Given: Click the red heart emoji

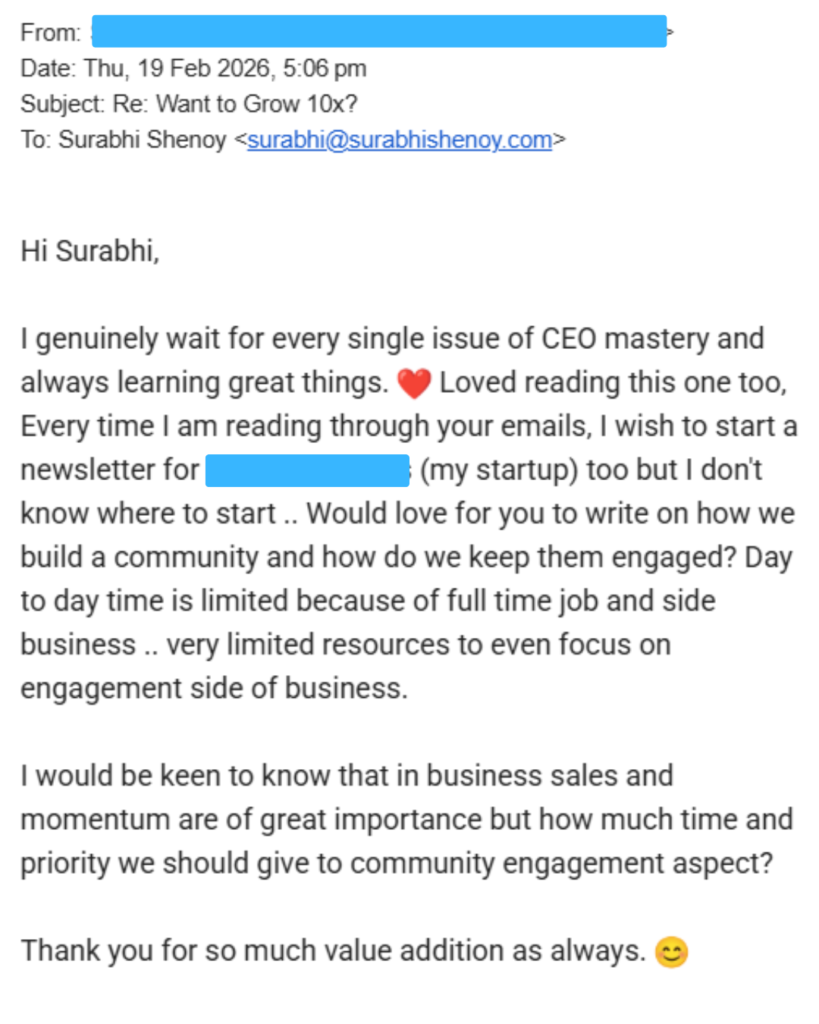Looking at the screenshot, I should (x=413, y=384).
